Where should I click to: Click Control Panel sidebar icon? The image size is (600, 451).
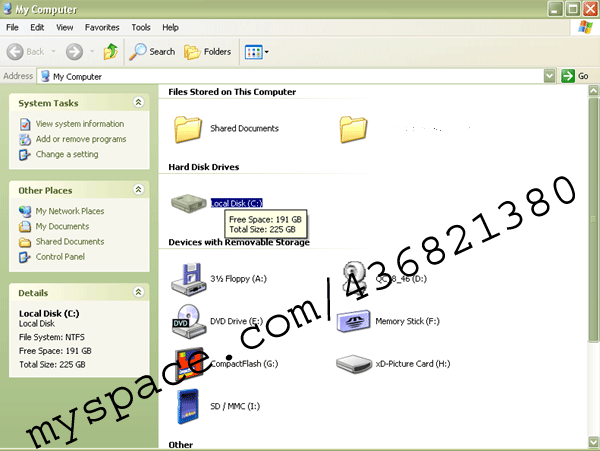[25, 257]
